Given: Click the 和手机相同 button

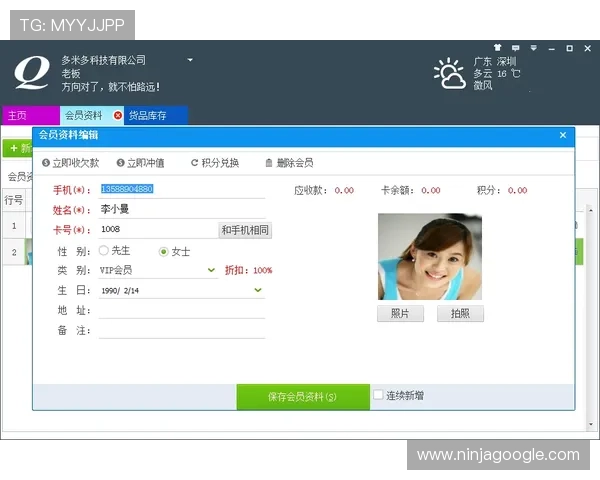Looking at the screenshot, I should tap(245, 230).
